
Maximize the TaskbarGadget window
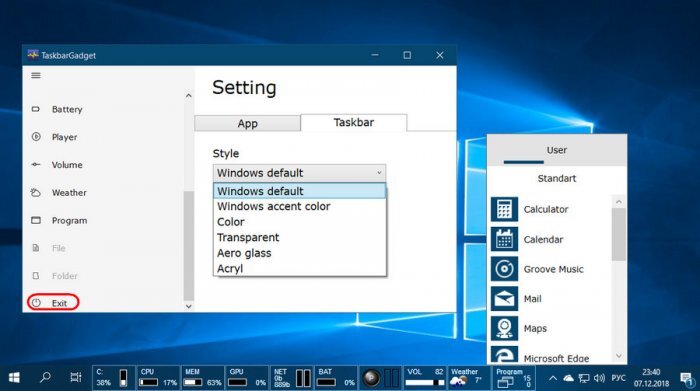[407, 55]
